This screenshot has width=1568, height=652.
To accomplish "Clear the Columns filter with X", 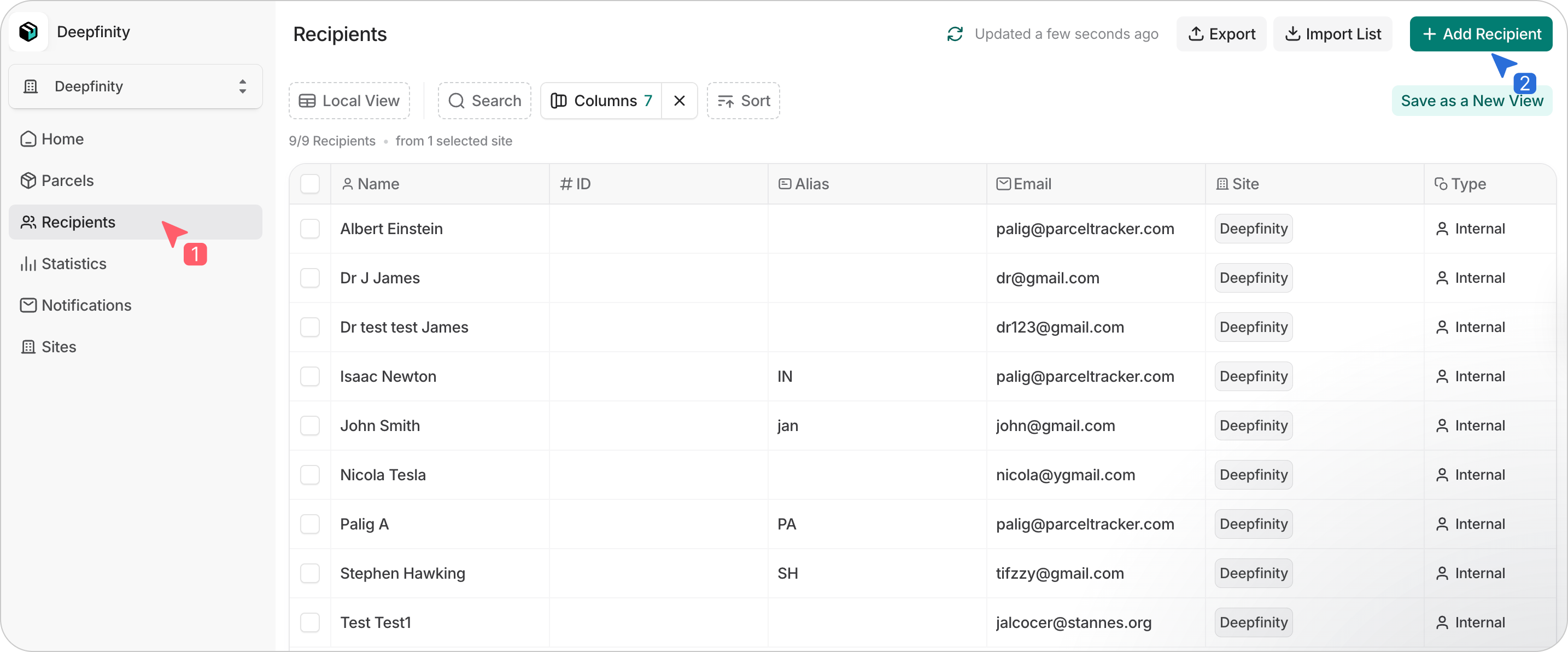I will (680, 101).
